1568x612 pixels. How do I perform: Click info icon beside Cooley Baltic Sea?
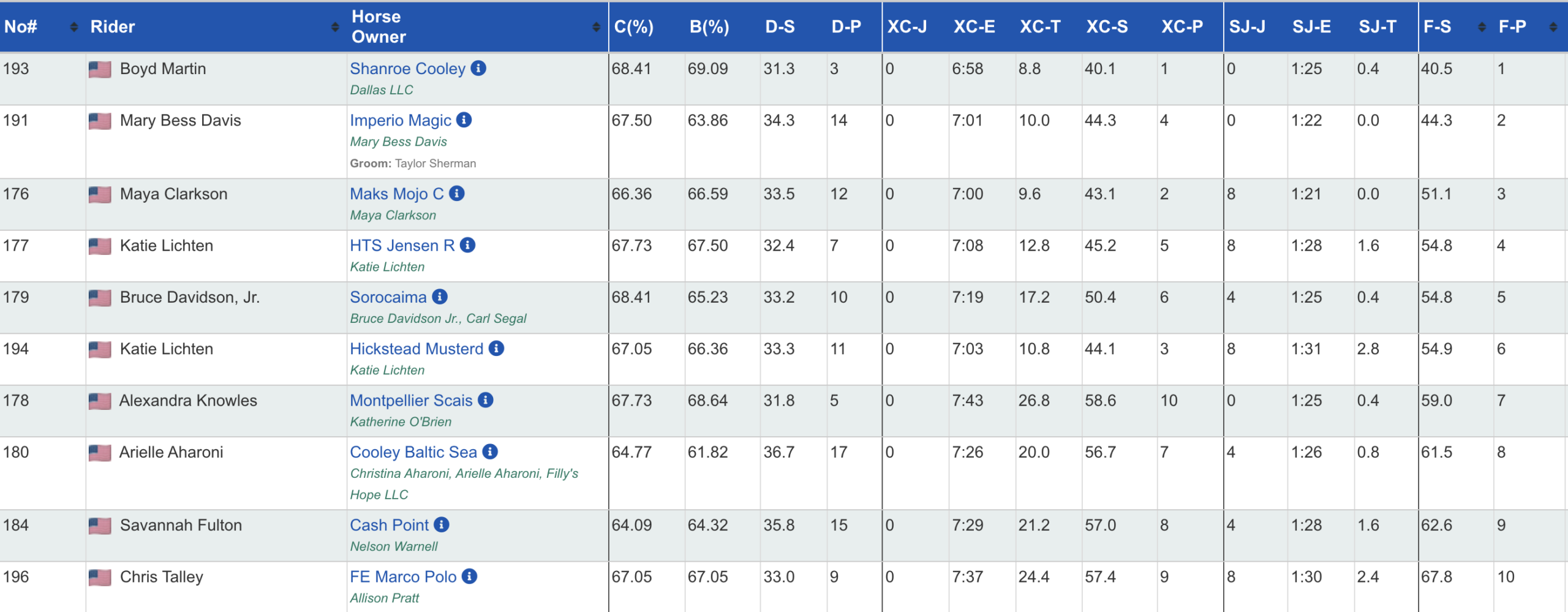click(490, 451)
